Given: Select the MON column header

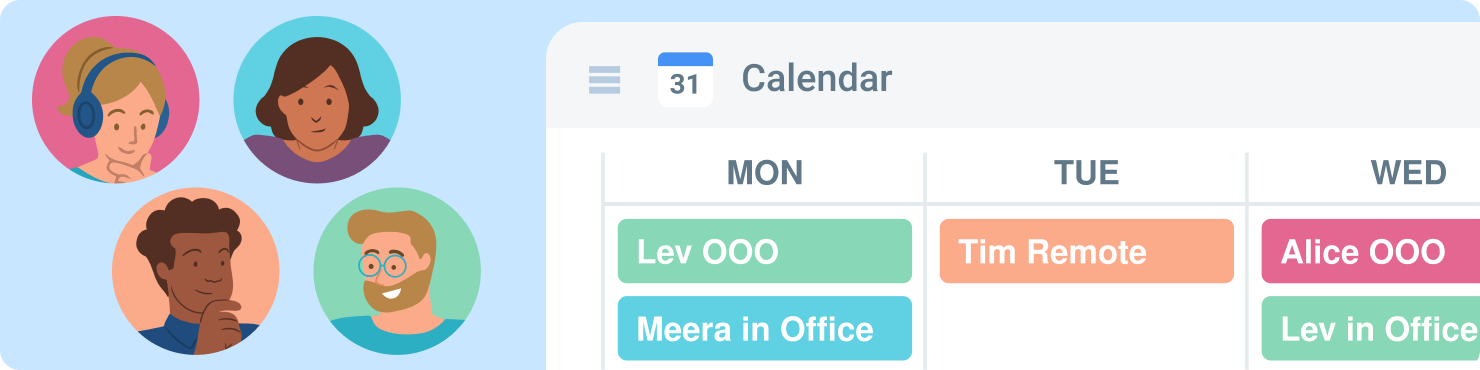Looking at the screenshot, I should (x=765, y=173).
